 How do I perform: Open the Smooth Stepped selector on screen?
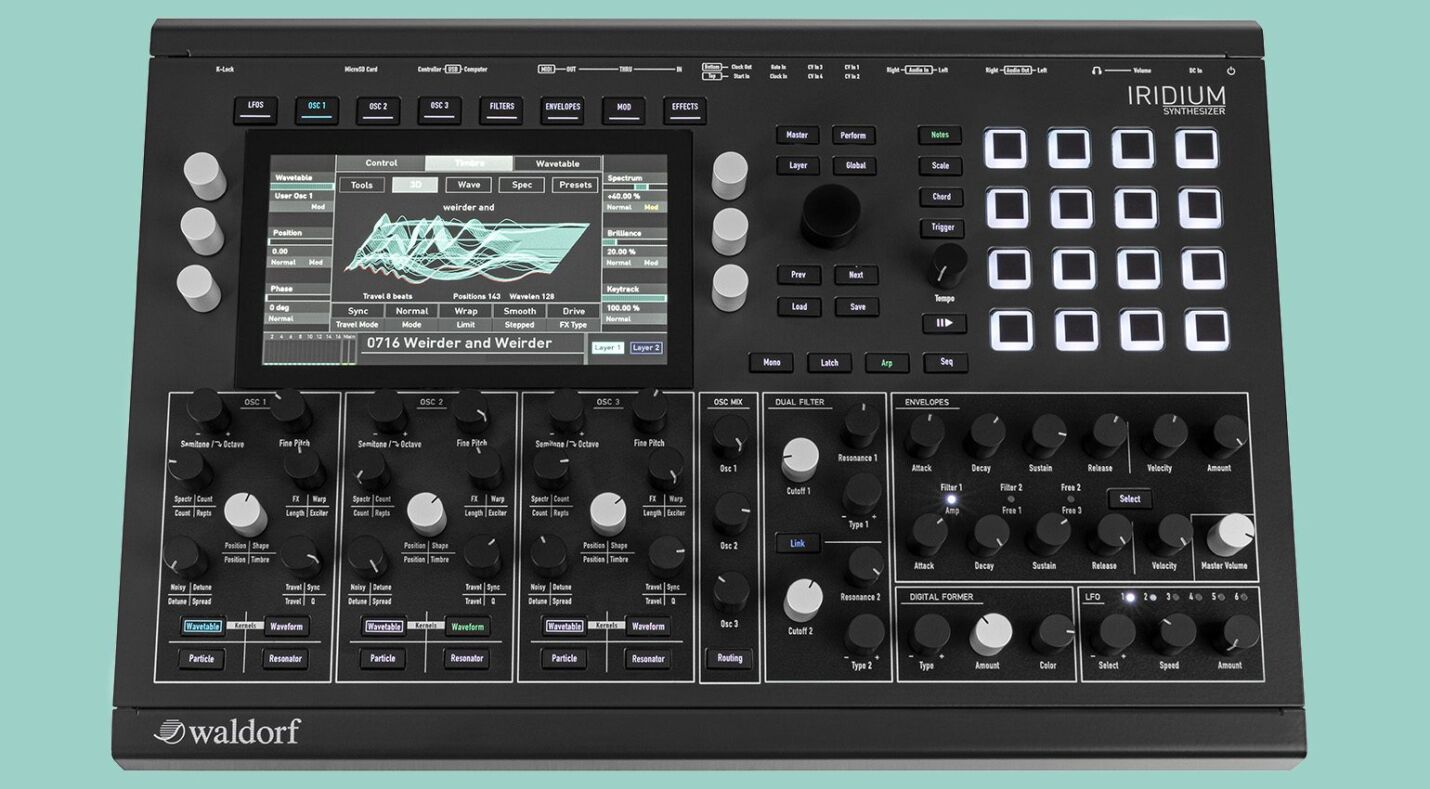point(520,311)
